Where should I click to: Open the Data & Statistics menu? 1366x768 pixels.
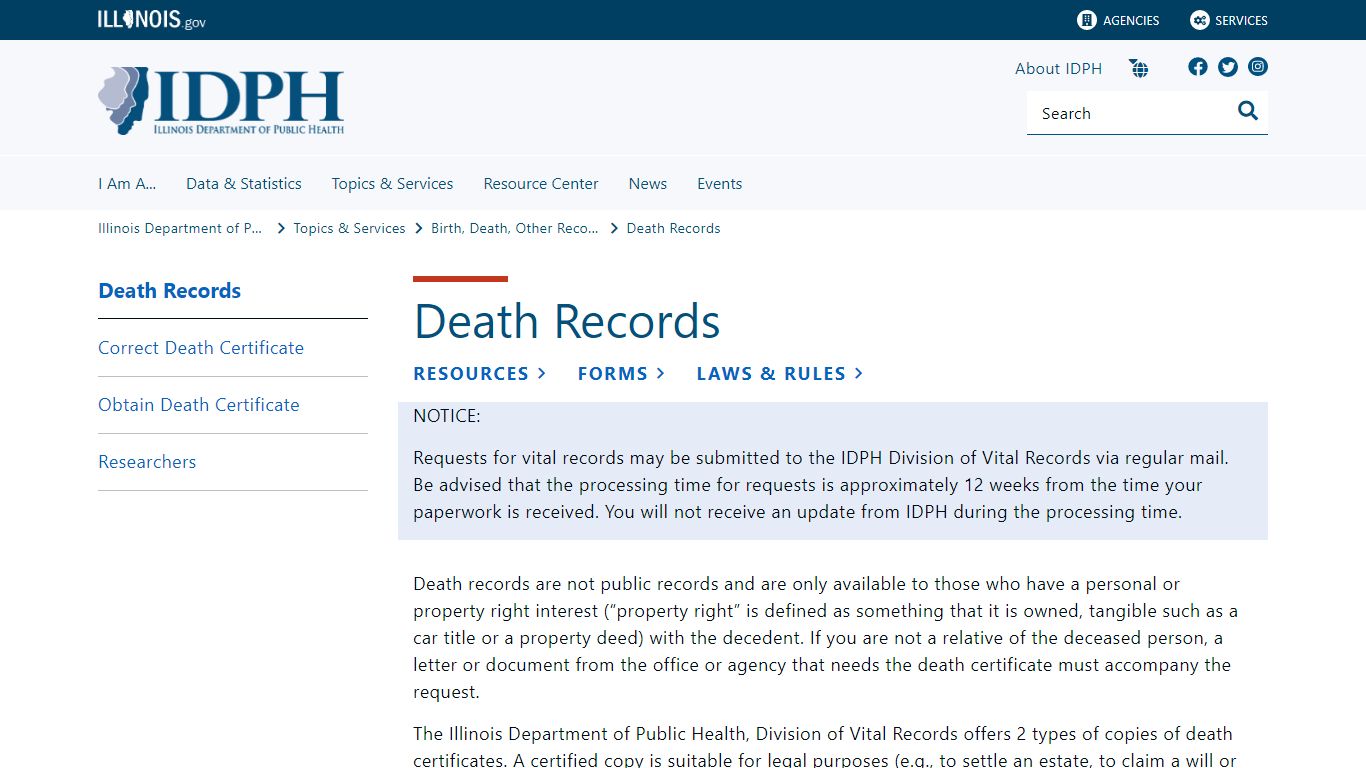(244, 184)
